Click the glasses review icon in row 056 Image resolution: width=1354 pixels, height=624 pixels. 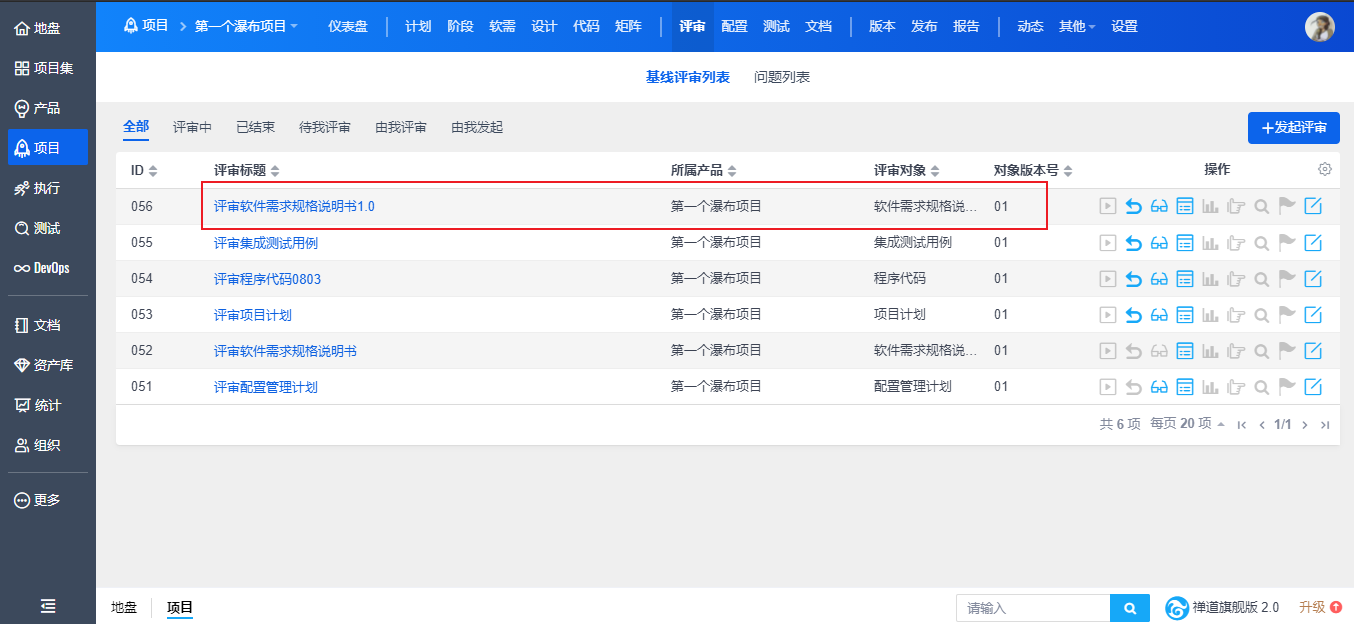pos(1159,207)
